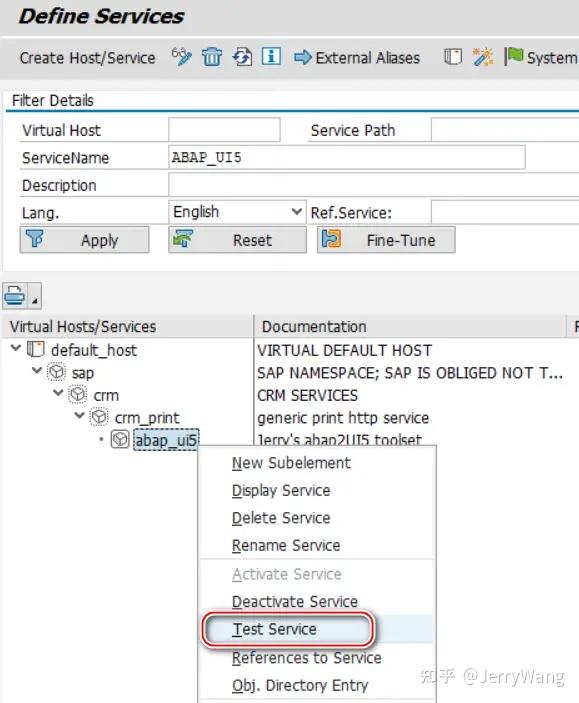Click the magic wand icon
The height and width of the screenshot is (703, 579).
click(x=483, y=57)
